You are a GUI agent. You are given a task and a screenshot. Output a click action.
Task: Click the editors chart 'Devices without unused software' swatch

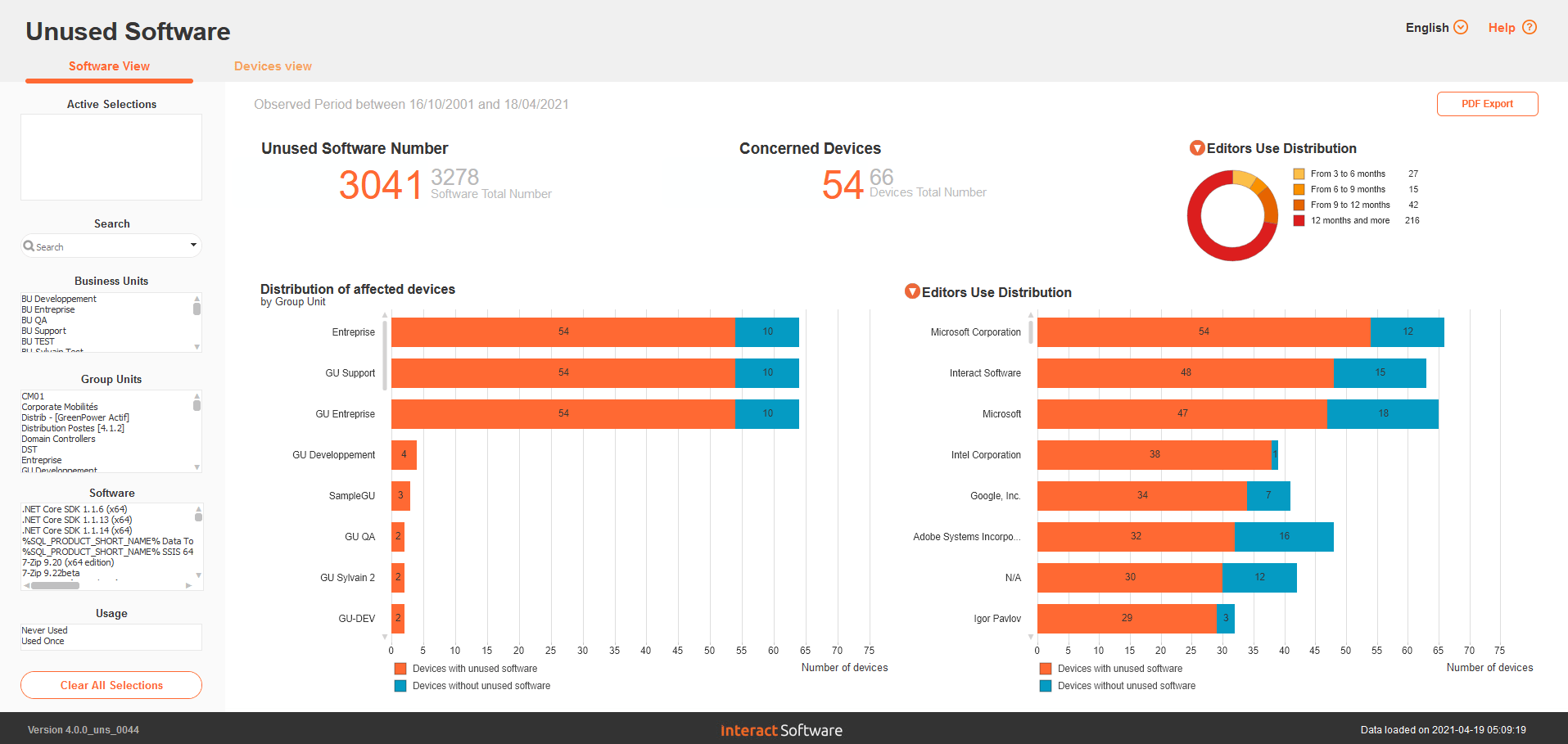(1046, 686)
